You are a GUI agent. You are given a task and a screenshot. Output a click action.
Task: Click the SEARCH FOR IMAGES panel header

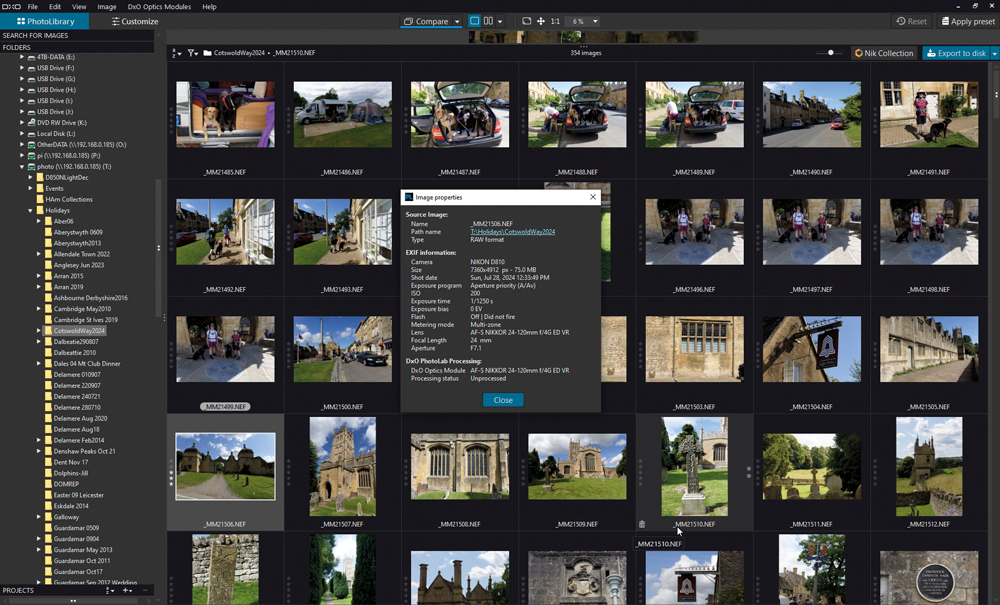click(x=77, y=35)
